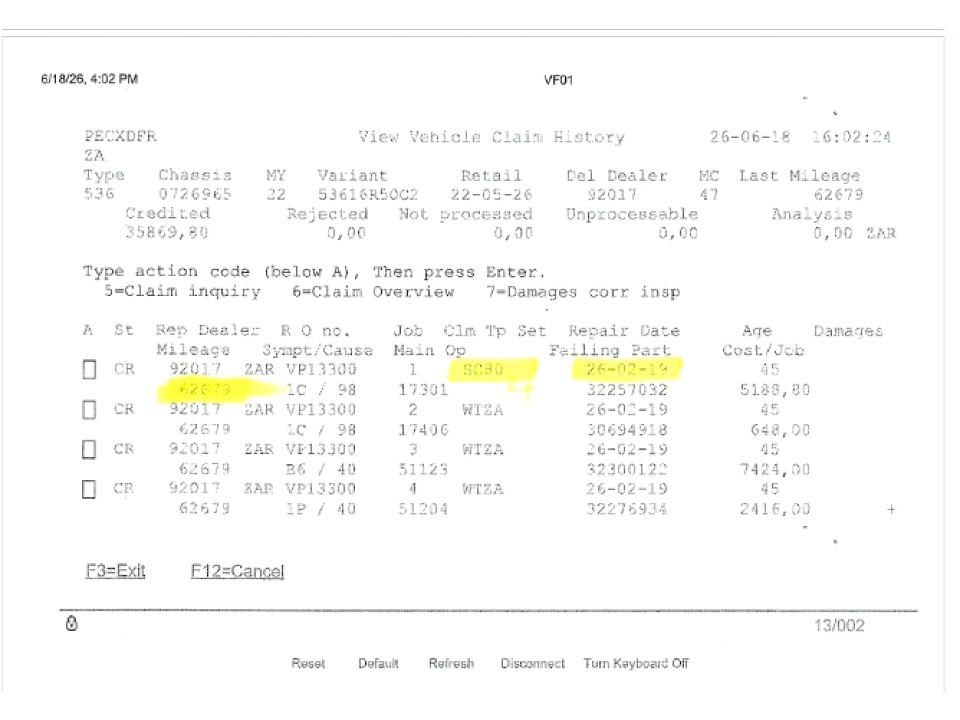
Task: Click the Reset button
Action: [308, 664]
